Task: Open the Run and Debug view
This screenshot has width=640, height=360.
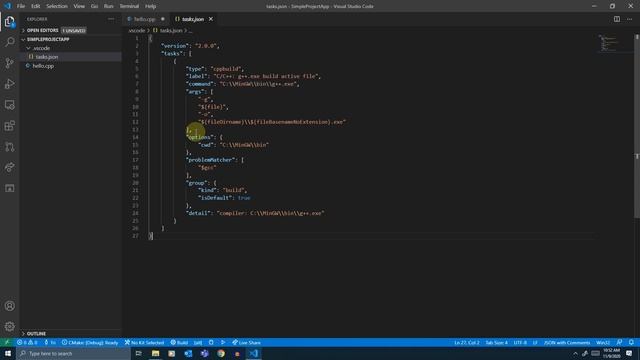Action: [x=9, y=84]
